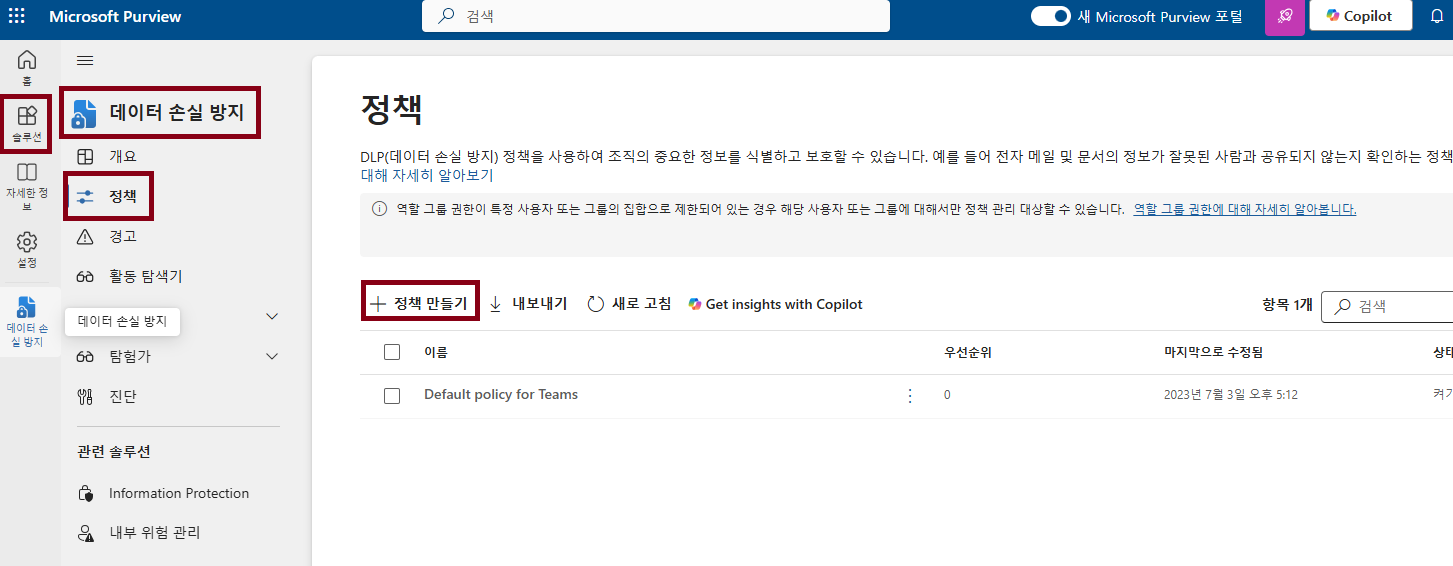Tick the Default policy for Teams checkbox
The image size is (1453, 566).
[392, 396]
